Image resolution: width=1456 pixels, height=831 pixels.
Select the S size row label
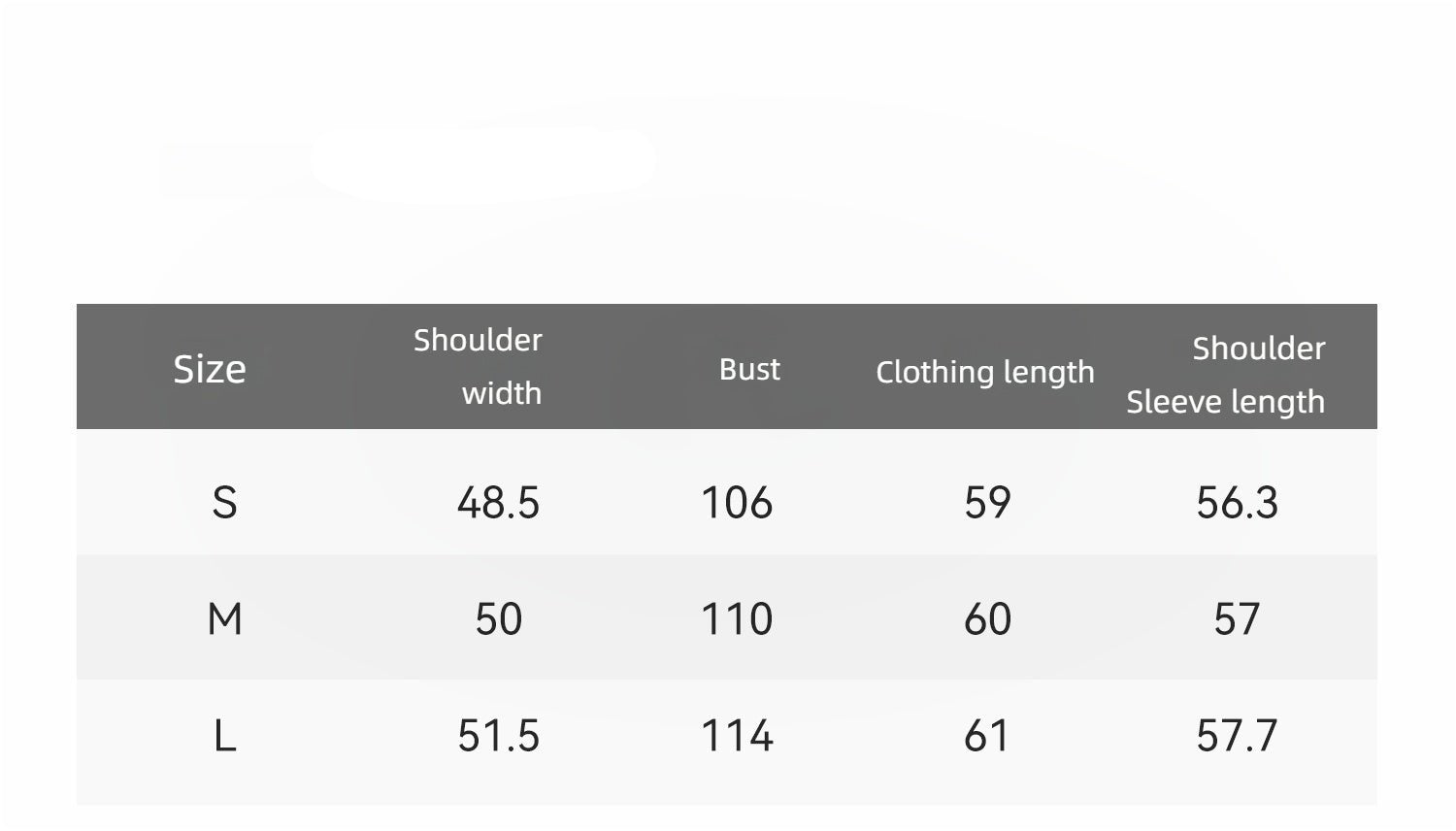click(x=224, y=503)
